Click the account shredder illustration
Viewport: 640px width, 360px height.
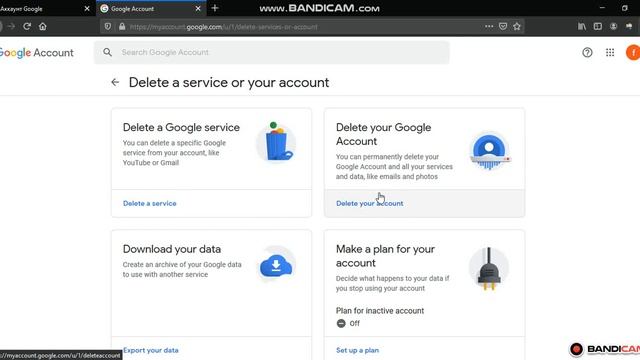(489, 151)
